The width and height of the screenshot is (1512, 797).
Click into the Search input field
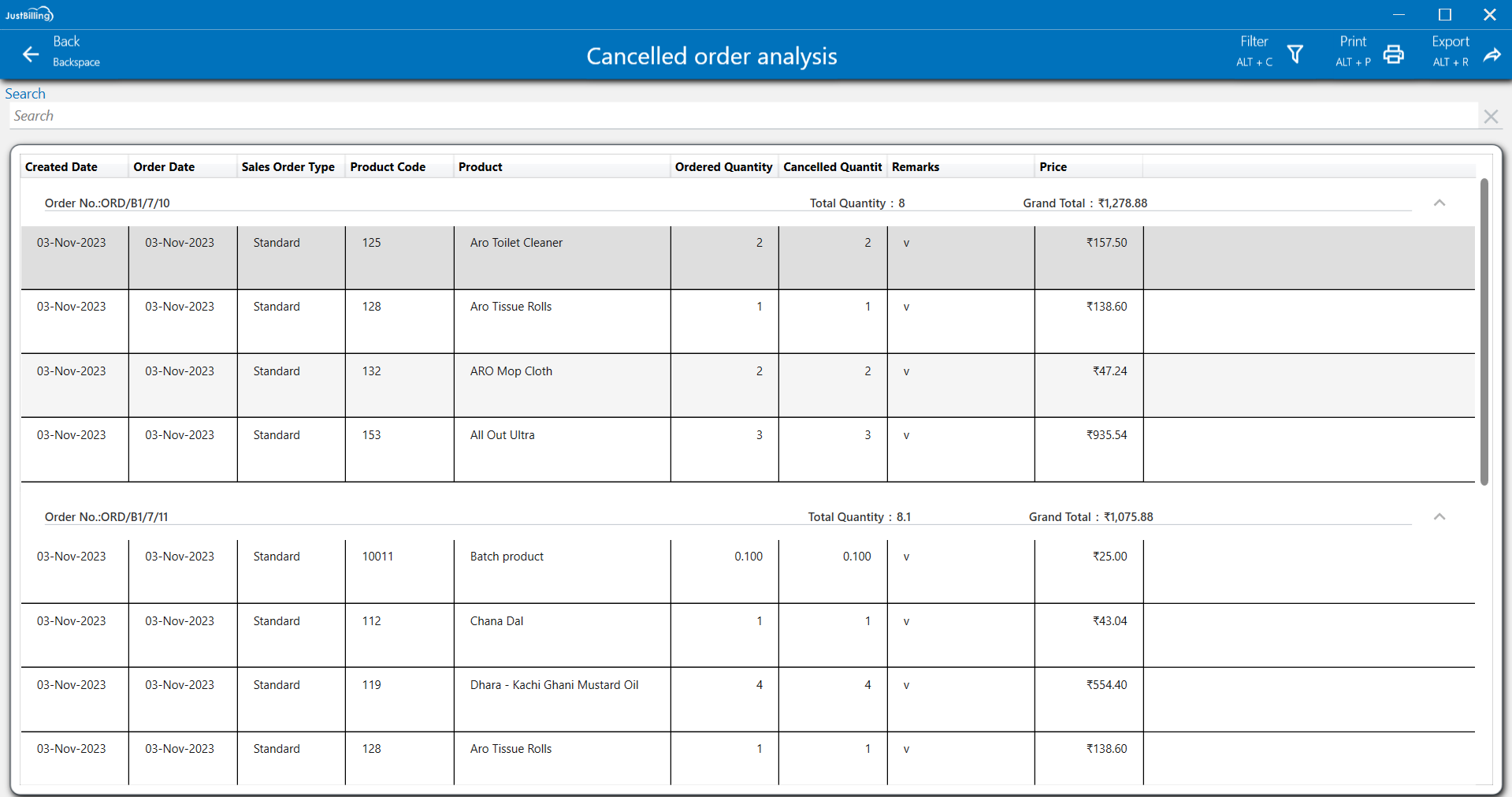pyautogui.click(x=741, y=117)
